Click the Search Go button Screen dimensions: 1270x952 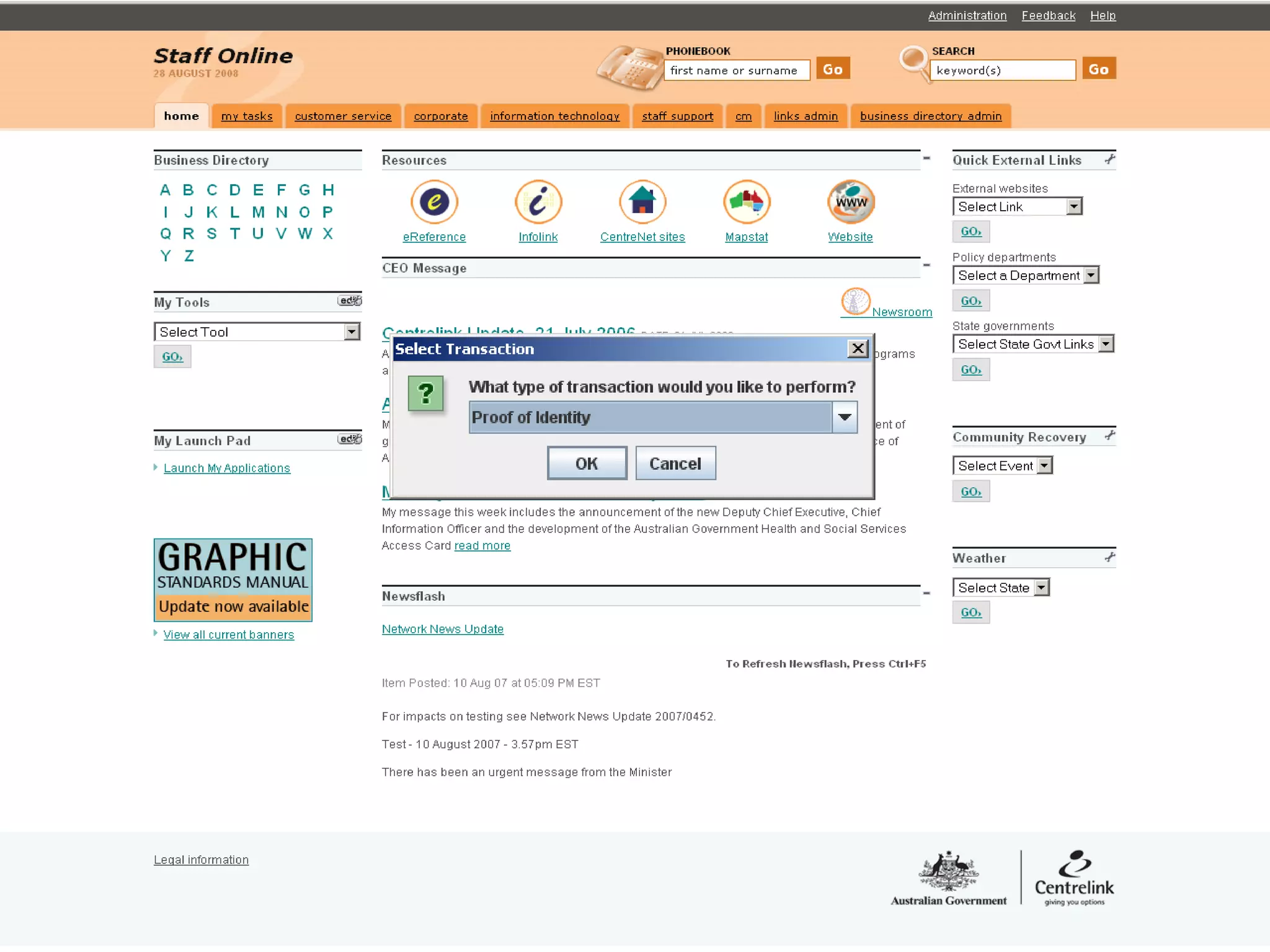pos(1099,69)
